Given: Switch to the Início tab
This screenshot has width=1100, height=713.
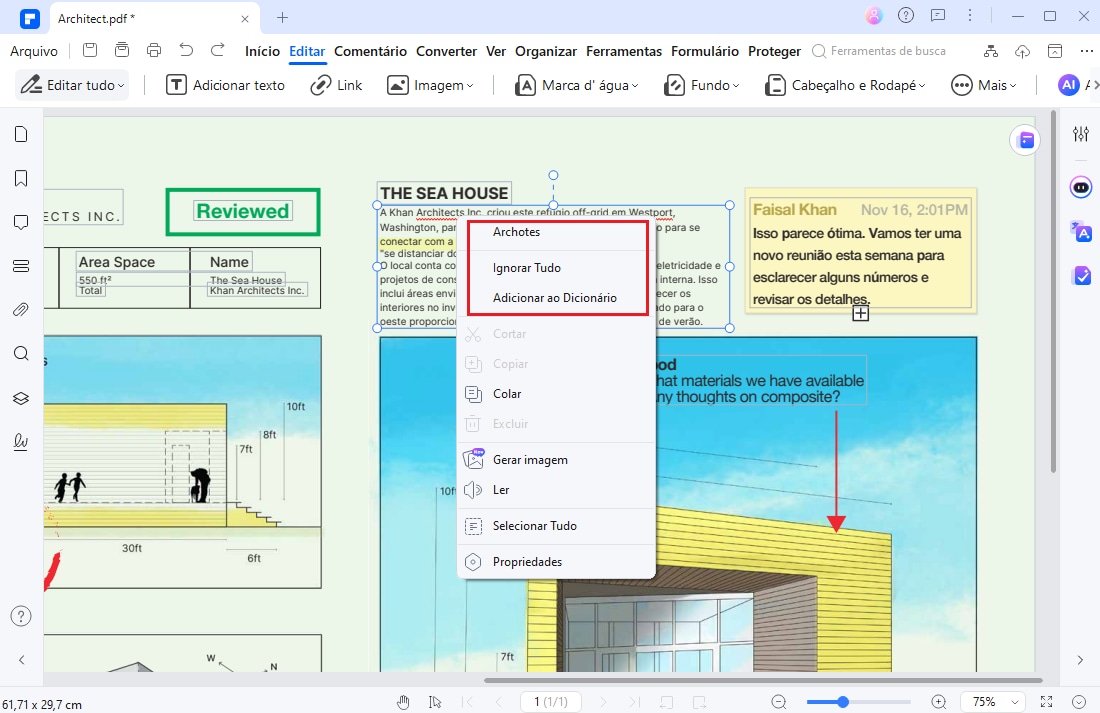Looking at the screenshot, I should (x=262, y=51).
